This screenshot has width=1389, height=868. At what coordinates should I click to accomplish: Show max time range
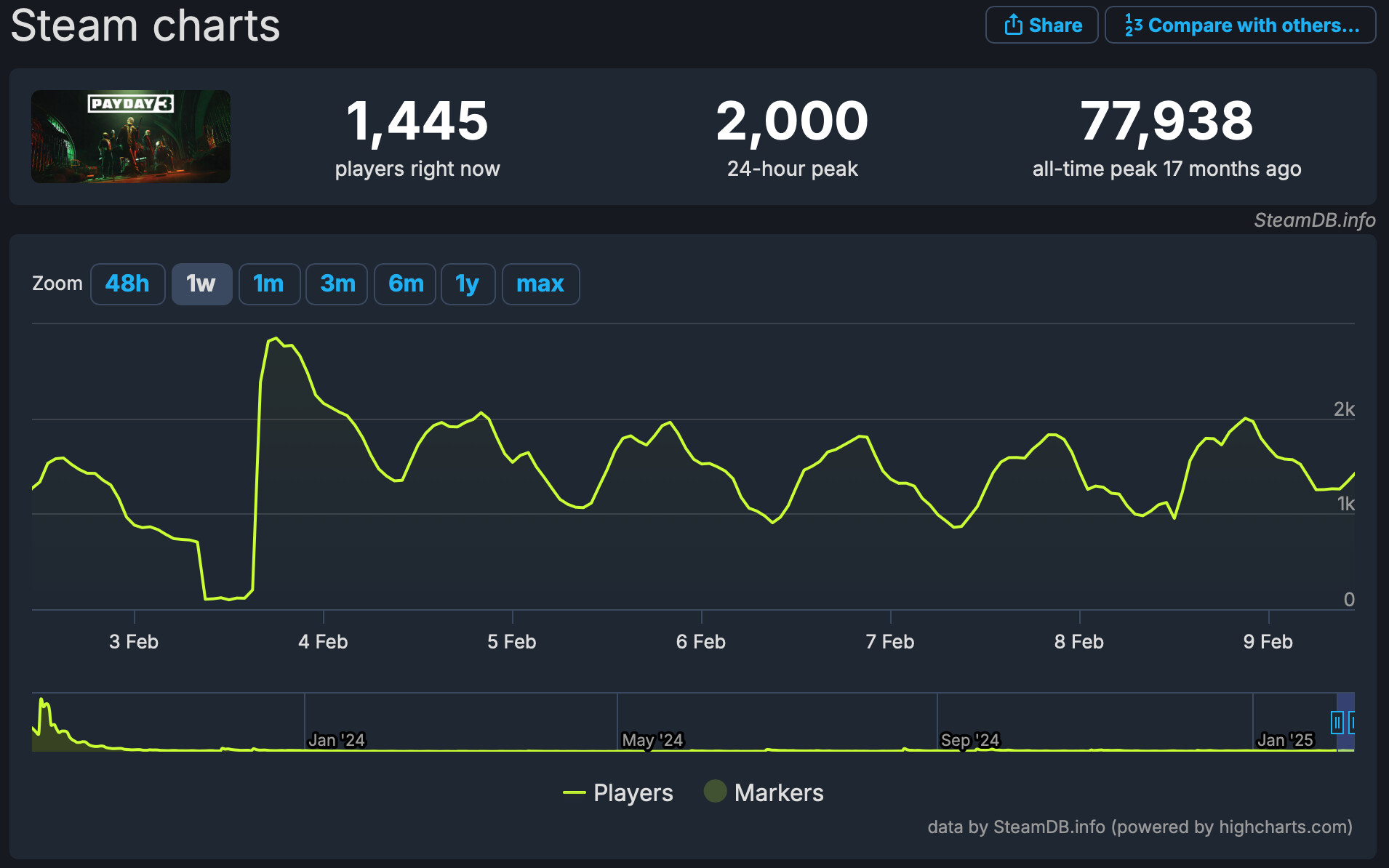pos(540,284)
